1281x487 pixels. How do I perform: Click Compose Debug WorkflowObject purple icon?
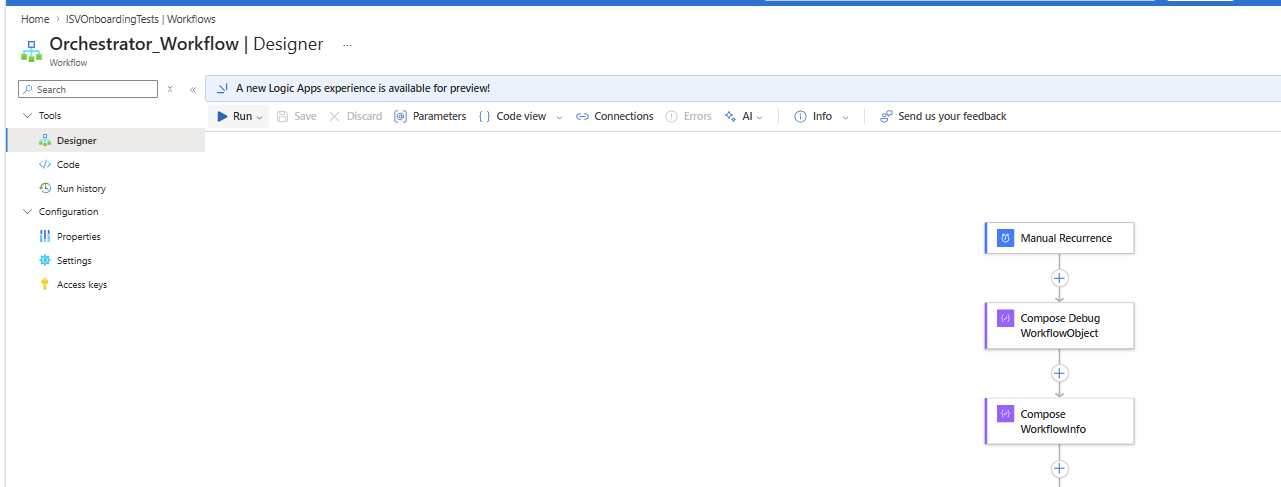pos(1005,318)
